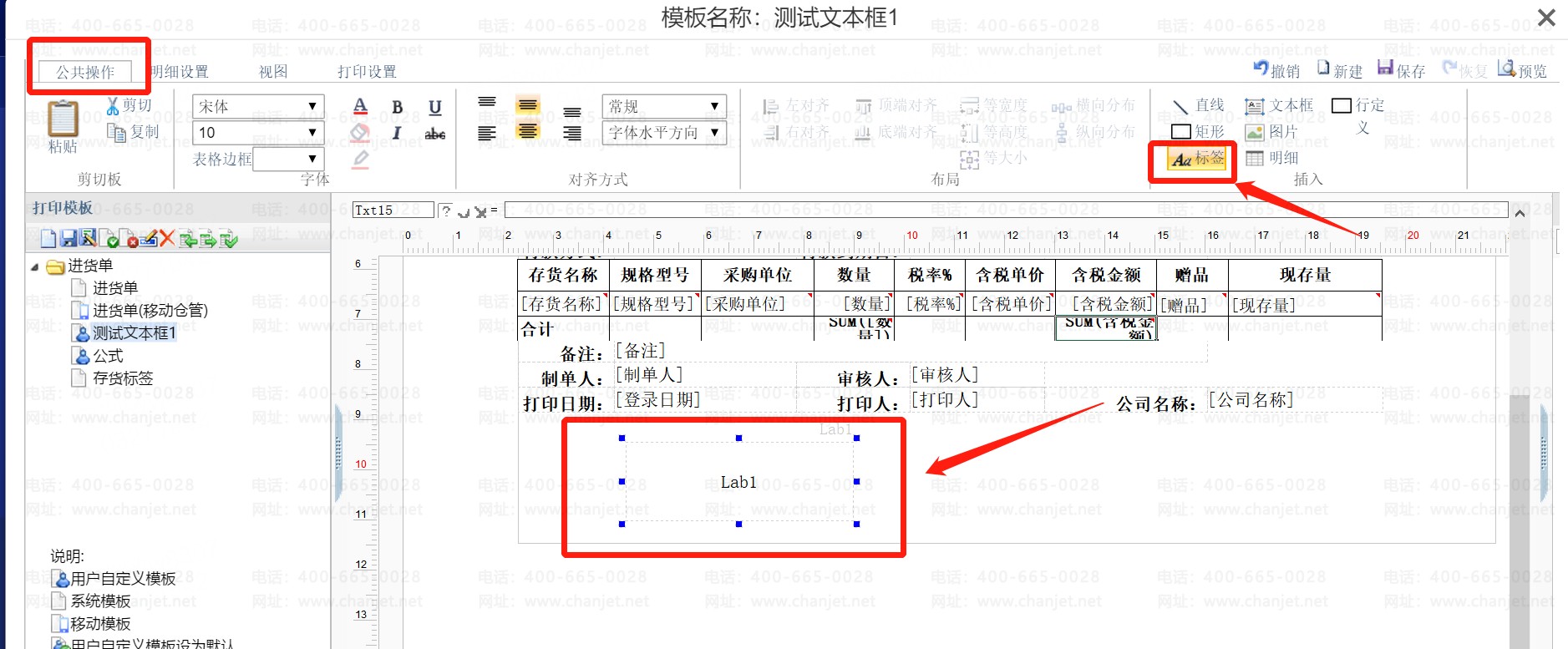Open the 预览 print preview
This screenshot has width=1568, height=649.
point(1522,70)
